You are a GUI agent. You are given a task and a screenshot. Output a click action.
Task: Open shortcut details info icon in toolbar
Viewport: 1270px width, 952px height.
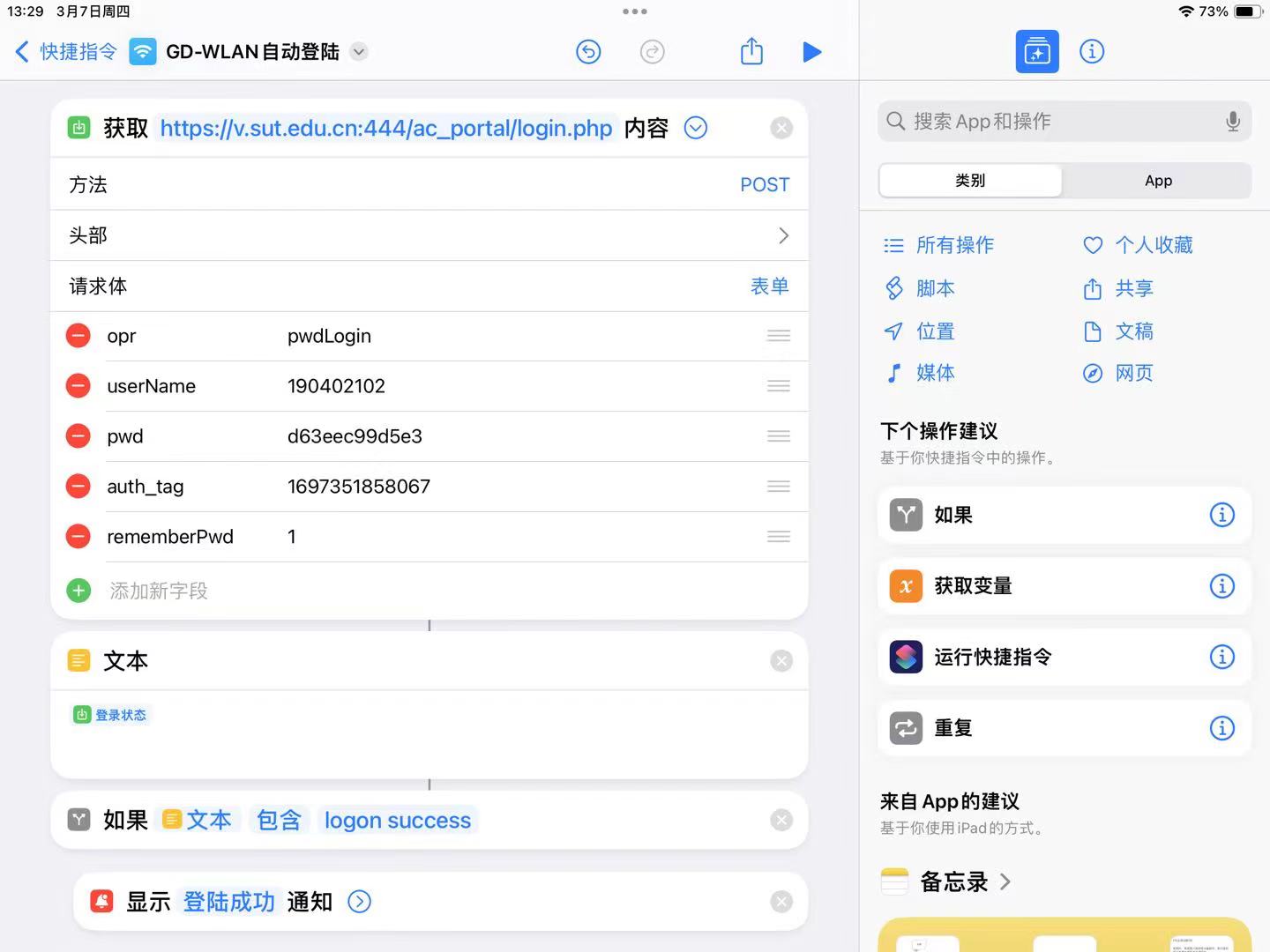[1092, 51]
